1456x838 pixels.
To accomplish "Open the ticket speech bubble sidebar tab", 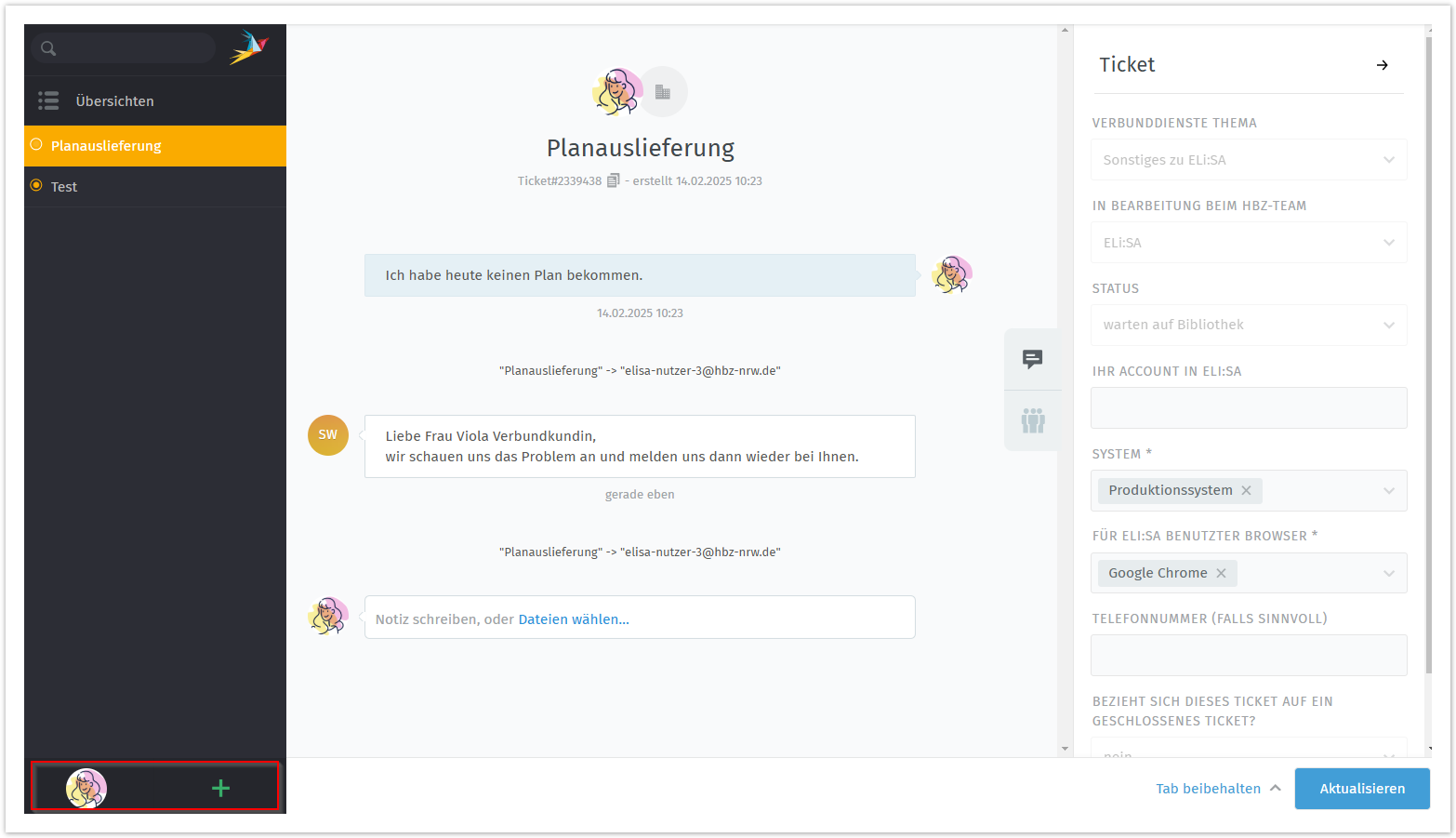I will point(1032,359).
